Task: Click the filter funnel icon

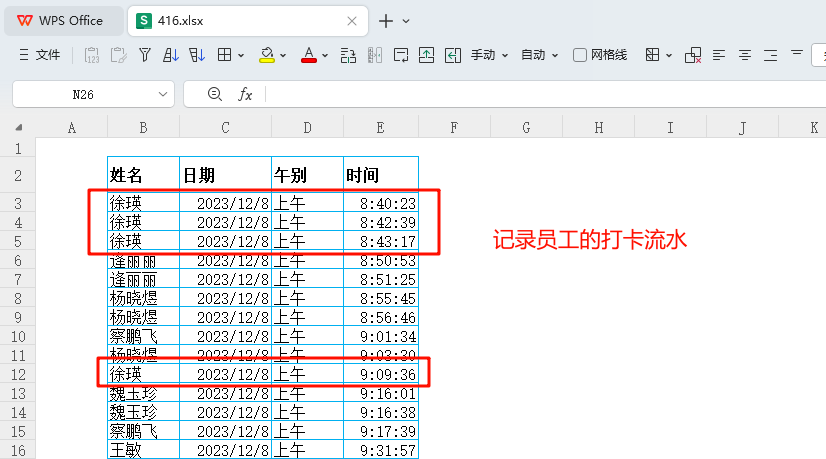Action: [145, 55]
